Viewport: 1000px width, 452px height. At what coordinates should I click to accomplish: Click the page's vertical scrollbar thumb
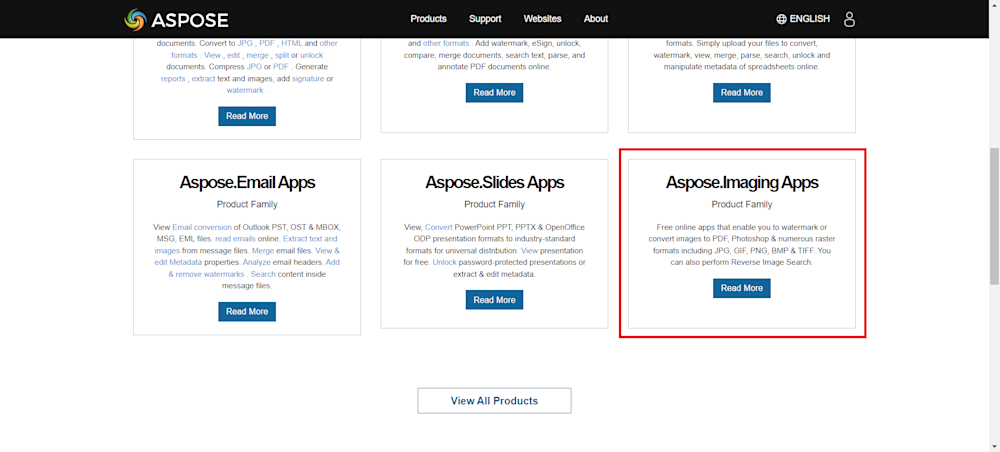[x=994, y=215]
